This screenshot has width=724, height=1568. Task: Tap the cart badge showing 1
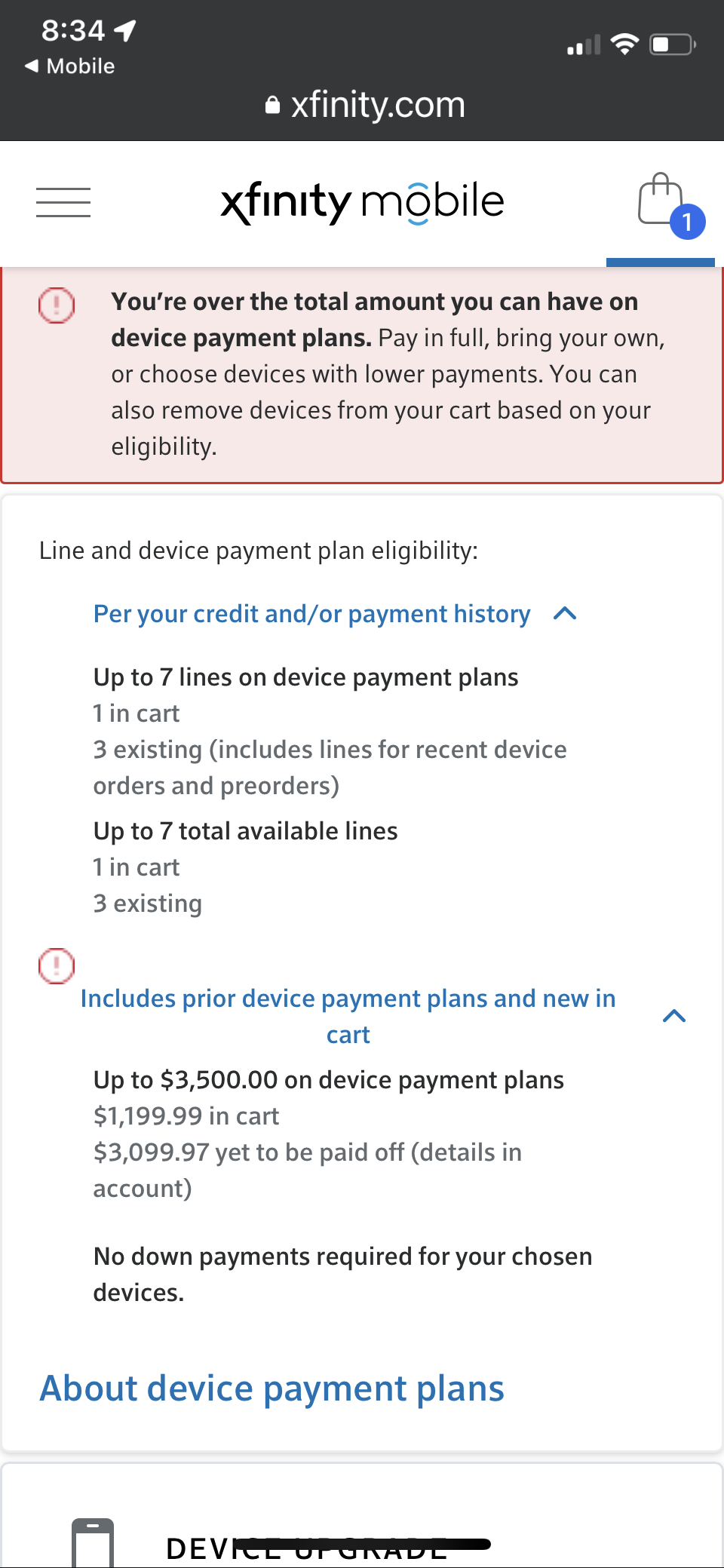coord(687,222)
